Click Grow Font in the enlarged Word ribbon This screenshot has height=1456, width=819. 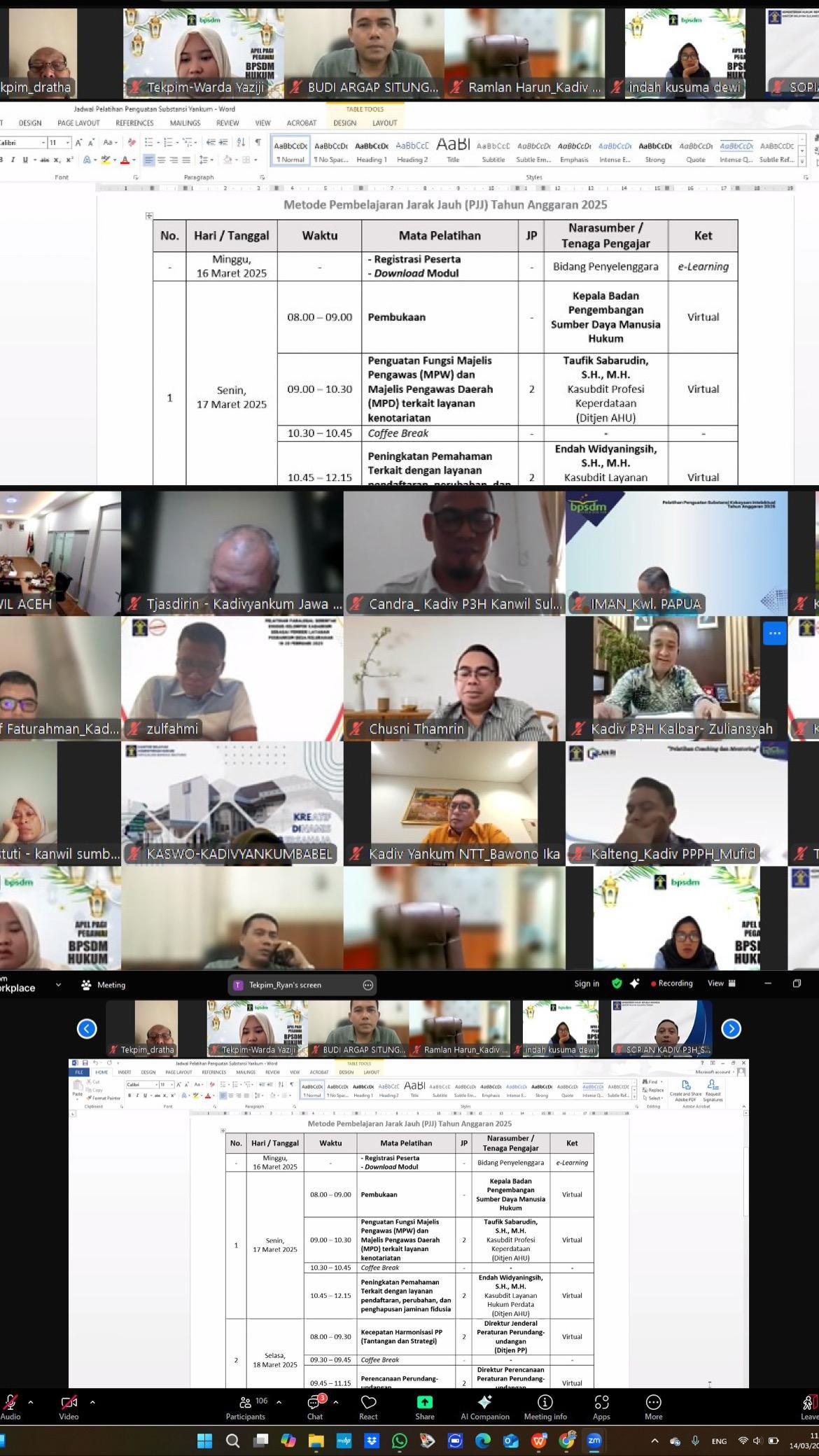coord(79,142)
